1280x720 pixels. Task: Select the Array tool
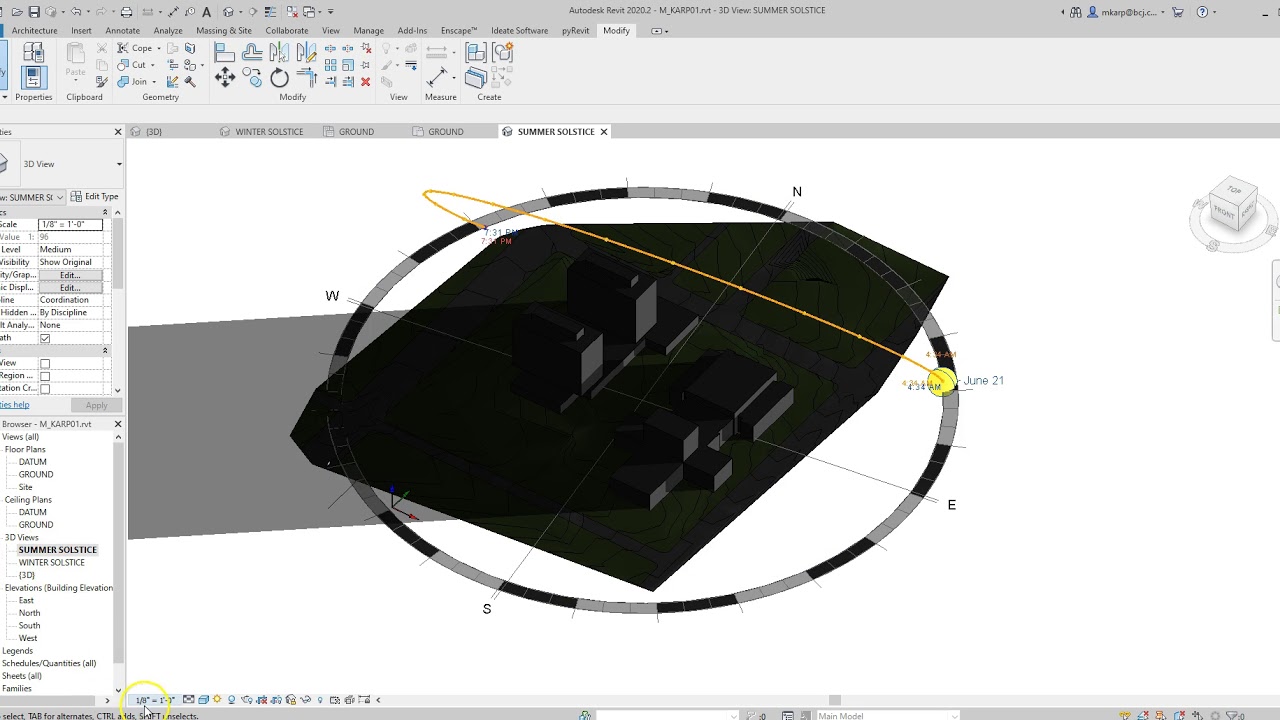pos(331,65)
